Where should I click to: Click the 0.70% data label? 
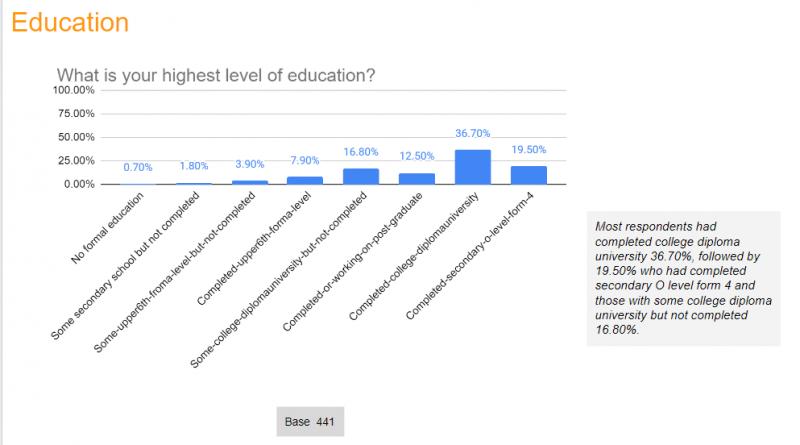(x=138, y=167)
